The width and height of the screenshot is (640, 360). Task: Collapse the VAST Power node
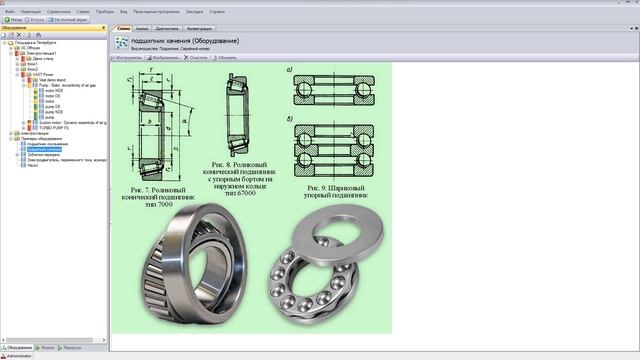coord(17,75)
